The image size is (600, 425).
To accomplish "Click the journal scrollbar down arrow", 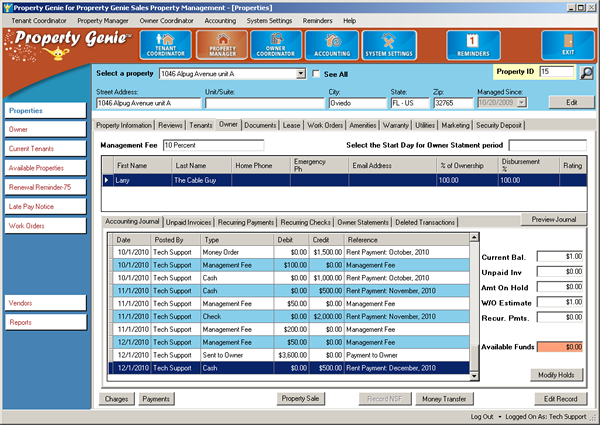I will pos(474,376).
